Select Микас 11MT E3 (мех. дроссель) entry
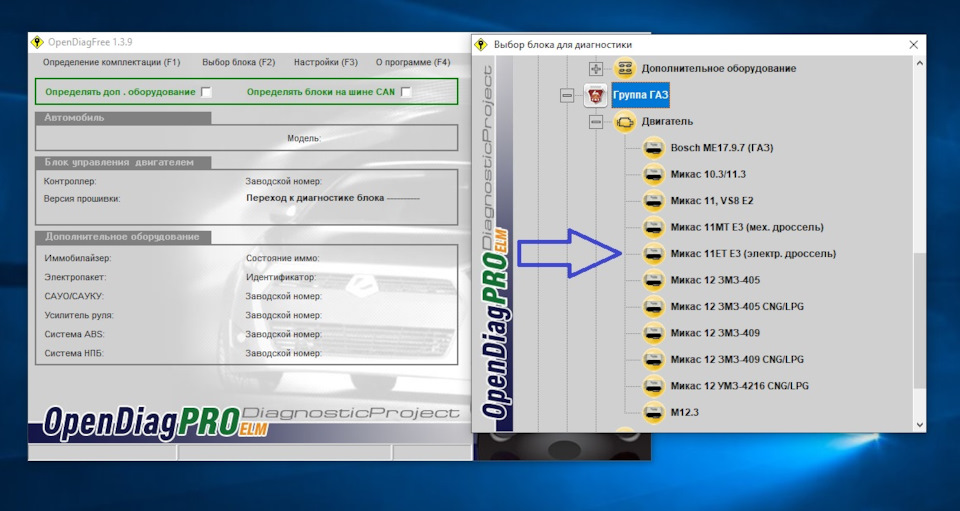960x511 pixels. tap(747, 227)
